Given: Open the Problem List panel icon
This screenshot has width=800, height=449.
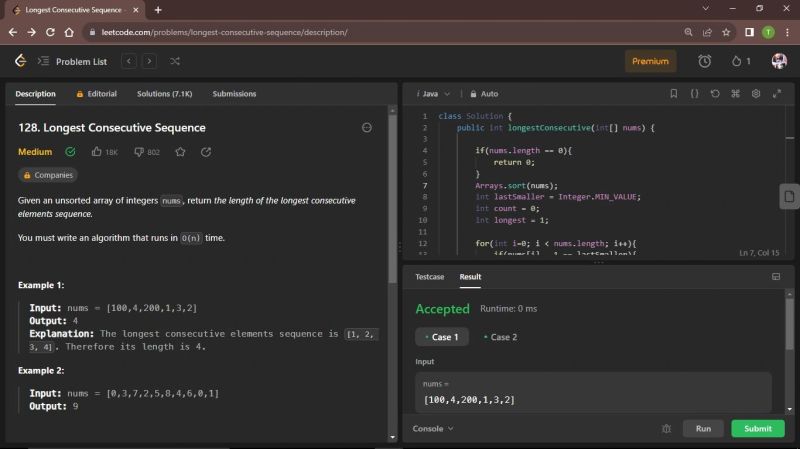Looking at the screenshot, I should click(43, 61).
